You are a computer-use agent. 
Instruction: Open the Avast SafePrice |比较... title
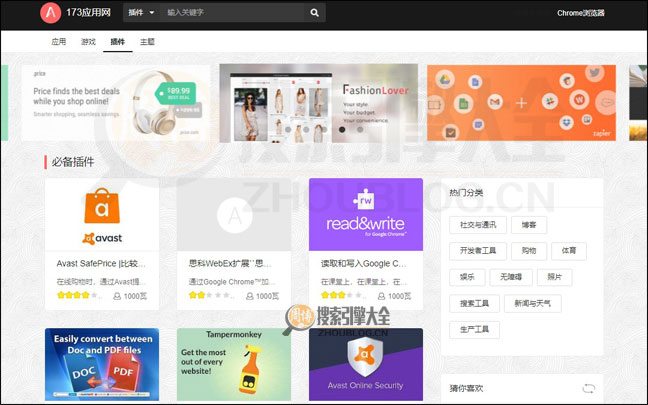click(101, 263)
